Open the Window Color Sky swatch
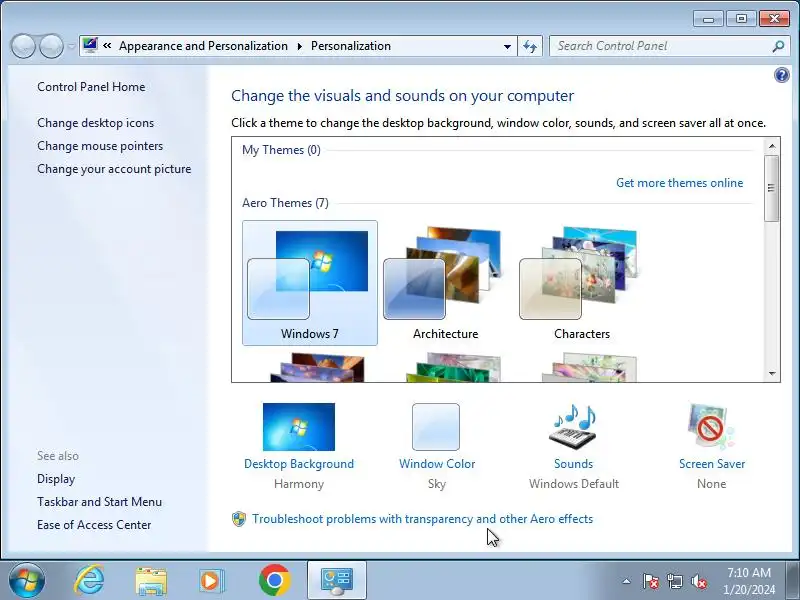Viewport: 800px width, 600px height. click(x=436, y=427)
